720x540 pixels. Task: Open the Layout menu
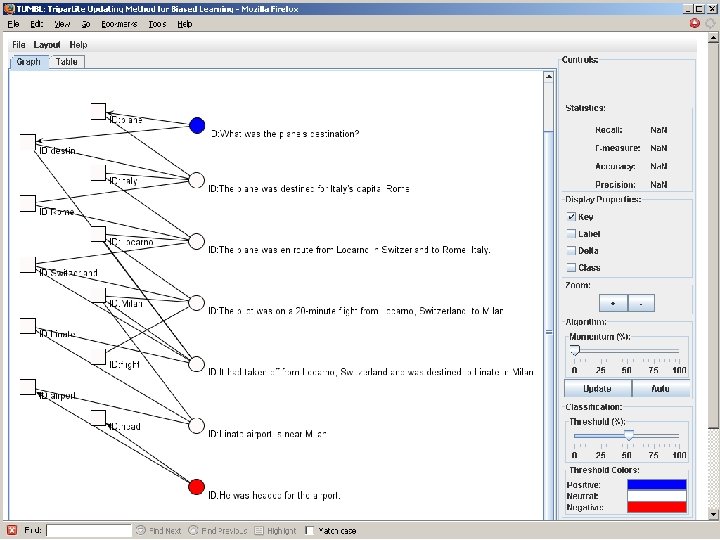(47, 45)
